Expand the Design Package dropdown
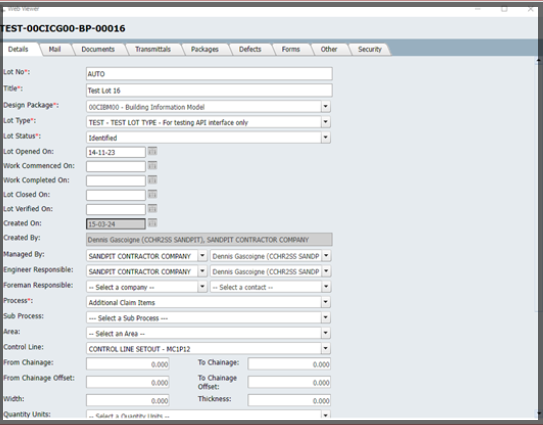Viewport: 543px width, 425px height. coord(326,107)
